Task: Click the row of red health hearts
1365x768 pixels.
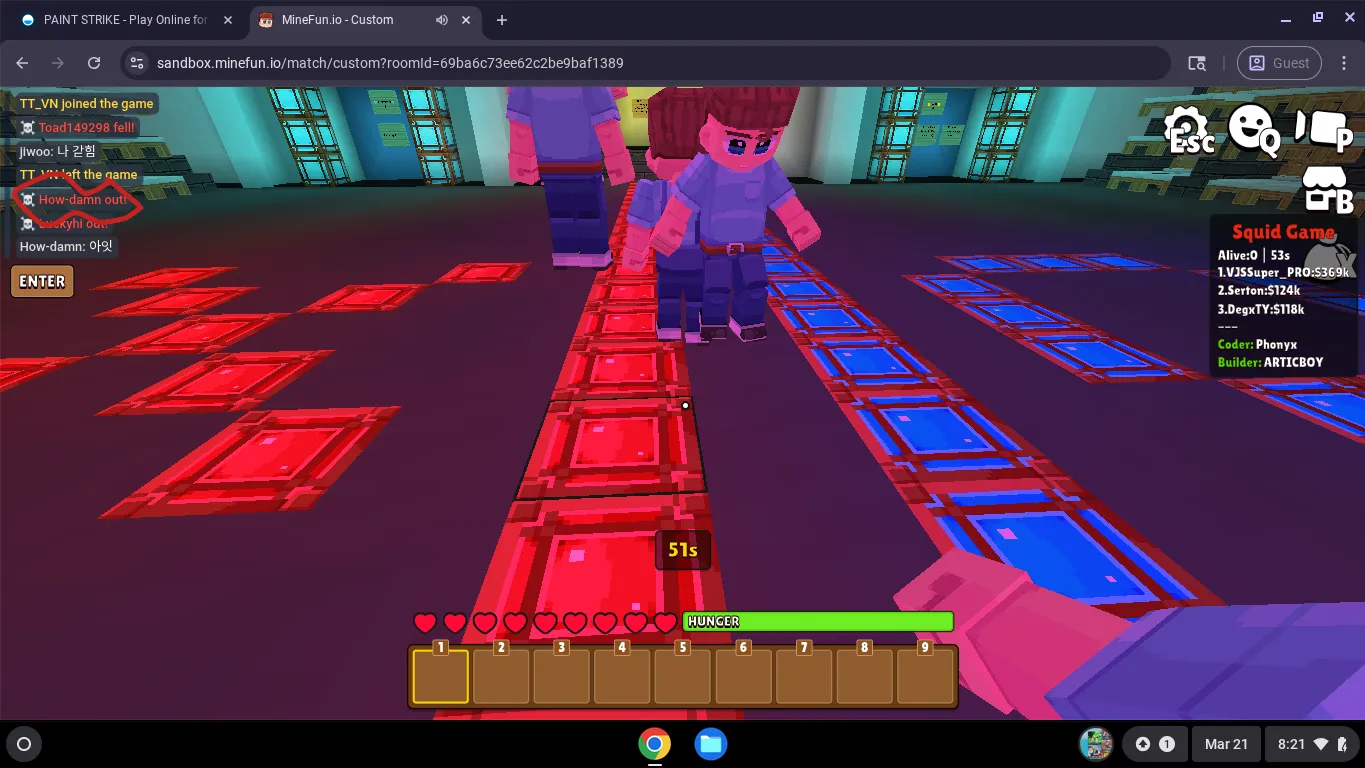Action: coord(545,623)
